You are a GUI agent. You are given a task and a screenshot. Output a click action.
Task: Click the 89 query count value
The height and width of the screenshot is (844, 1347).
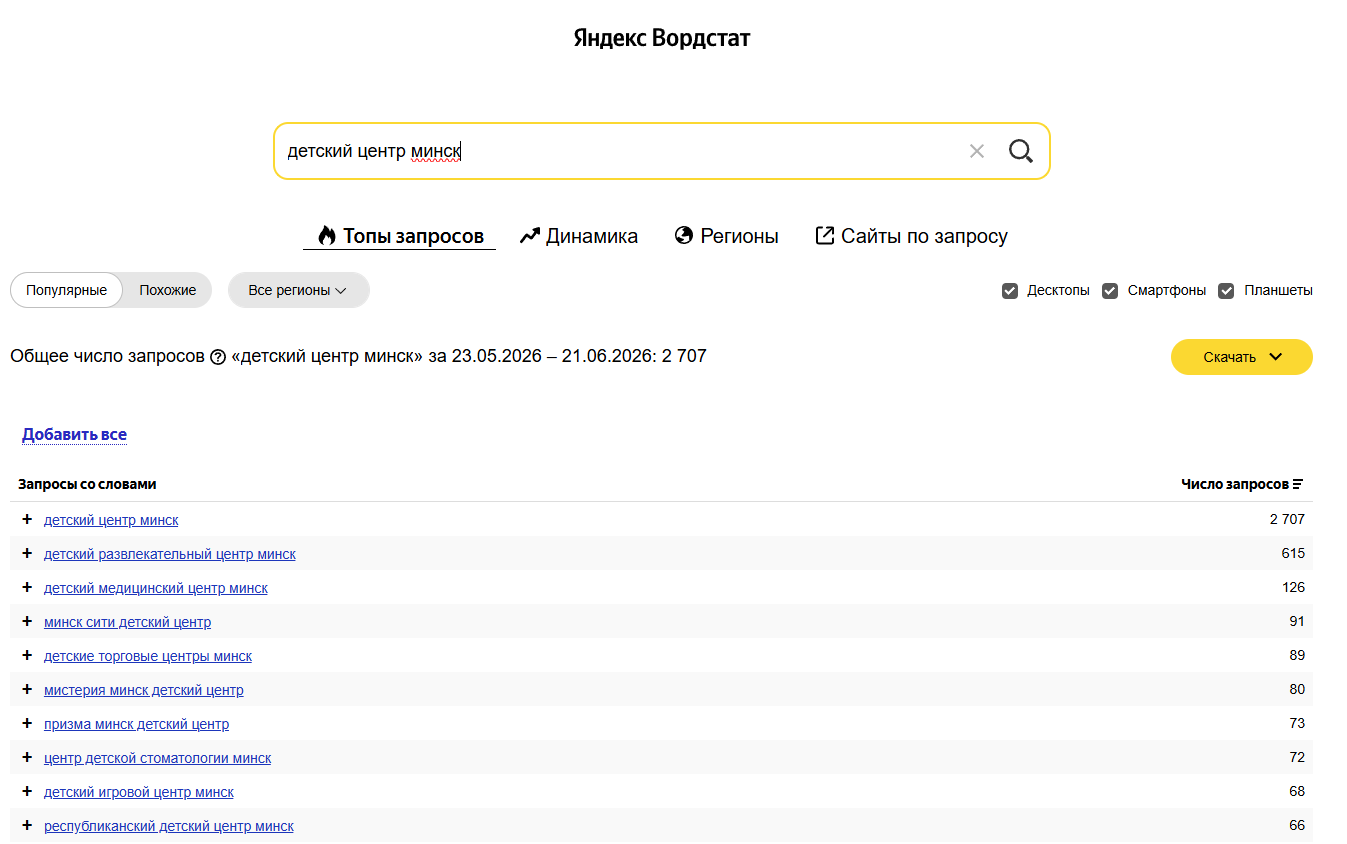tap(1297, 655)
